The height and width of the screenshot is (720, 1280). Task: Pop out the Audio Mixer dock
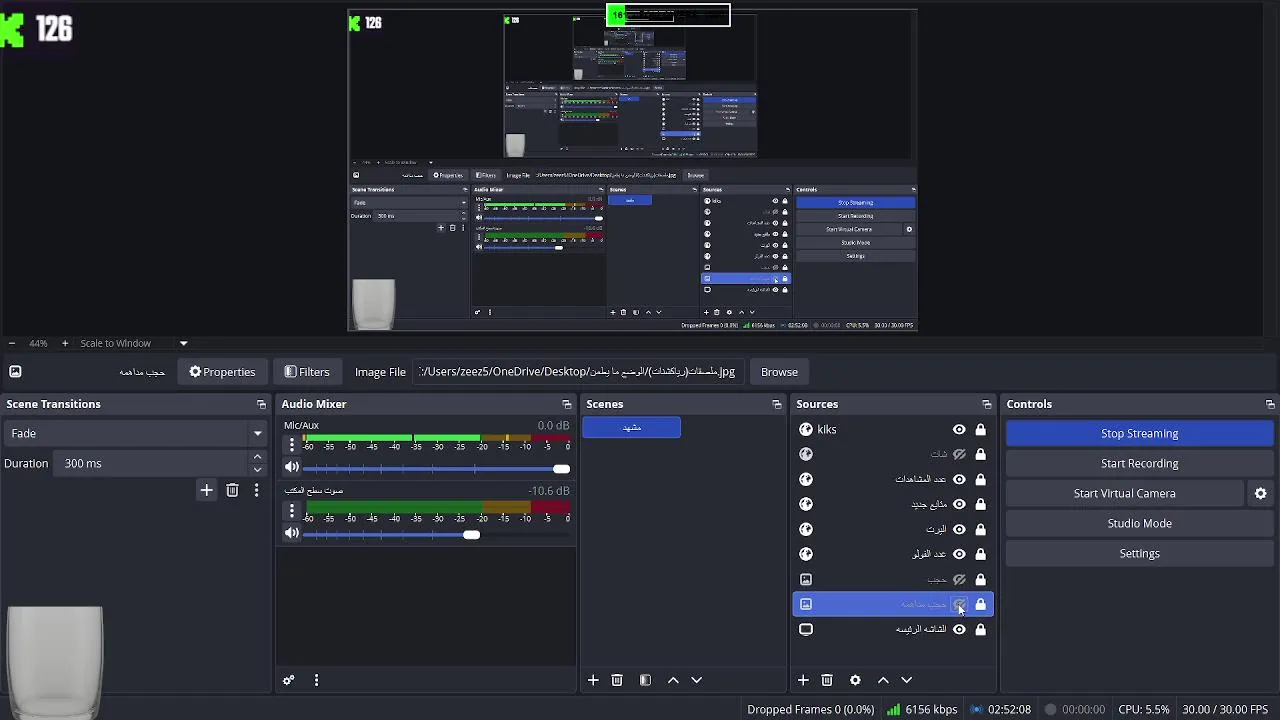pos(566,404)
